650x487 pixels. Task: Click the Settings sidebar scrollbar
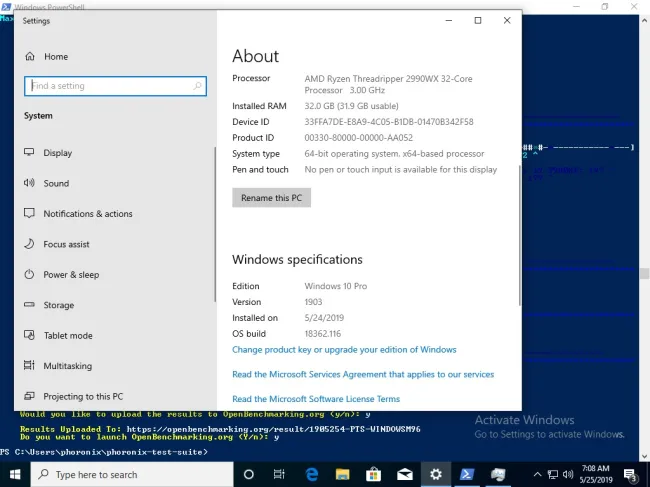click(215, 224)
